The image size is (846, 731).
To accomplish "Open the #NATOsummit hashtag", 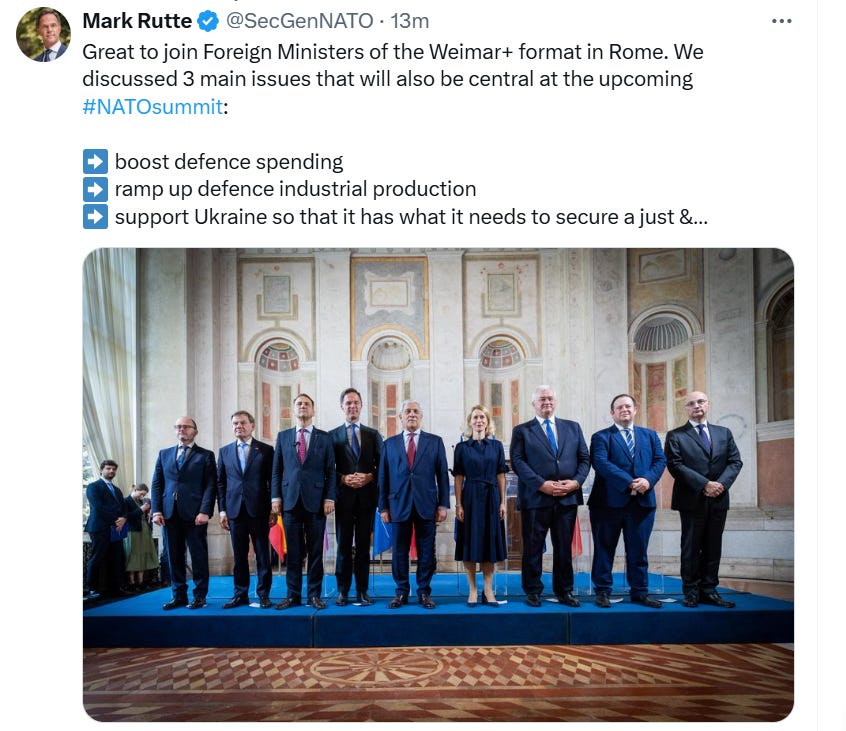I will [153, 107].
